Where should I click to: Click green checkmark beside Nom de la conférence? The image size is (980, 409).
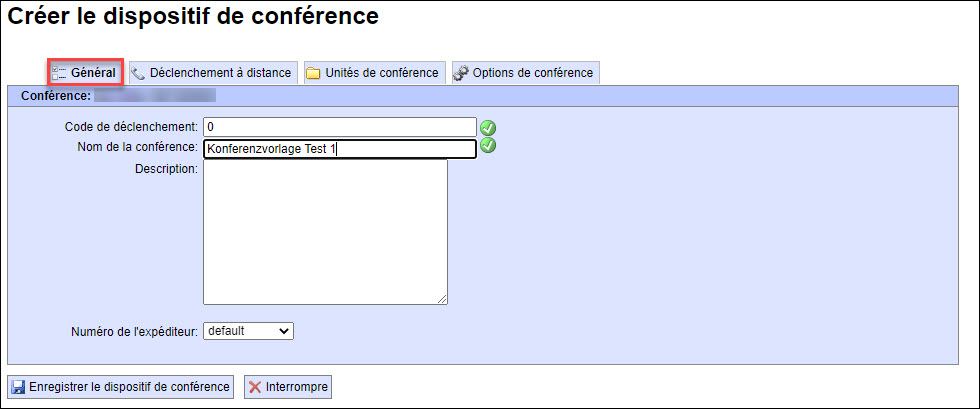tap(488, 146)
